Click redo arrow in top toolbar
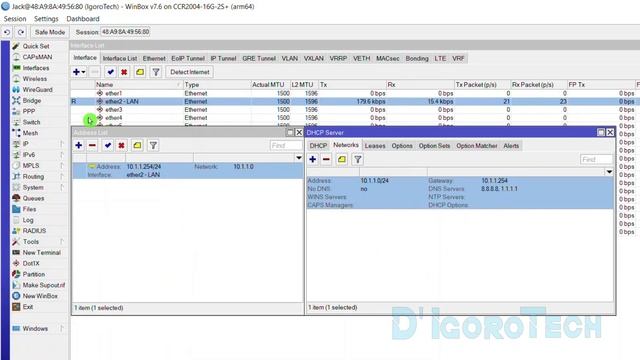640x360 pixels. coord(21,32)
